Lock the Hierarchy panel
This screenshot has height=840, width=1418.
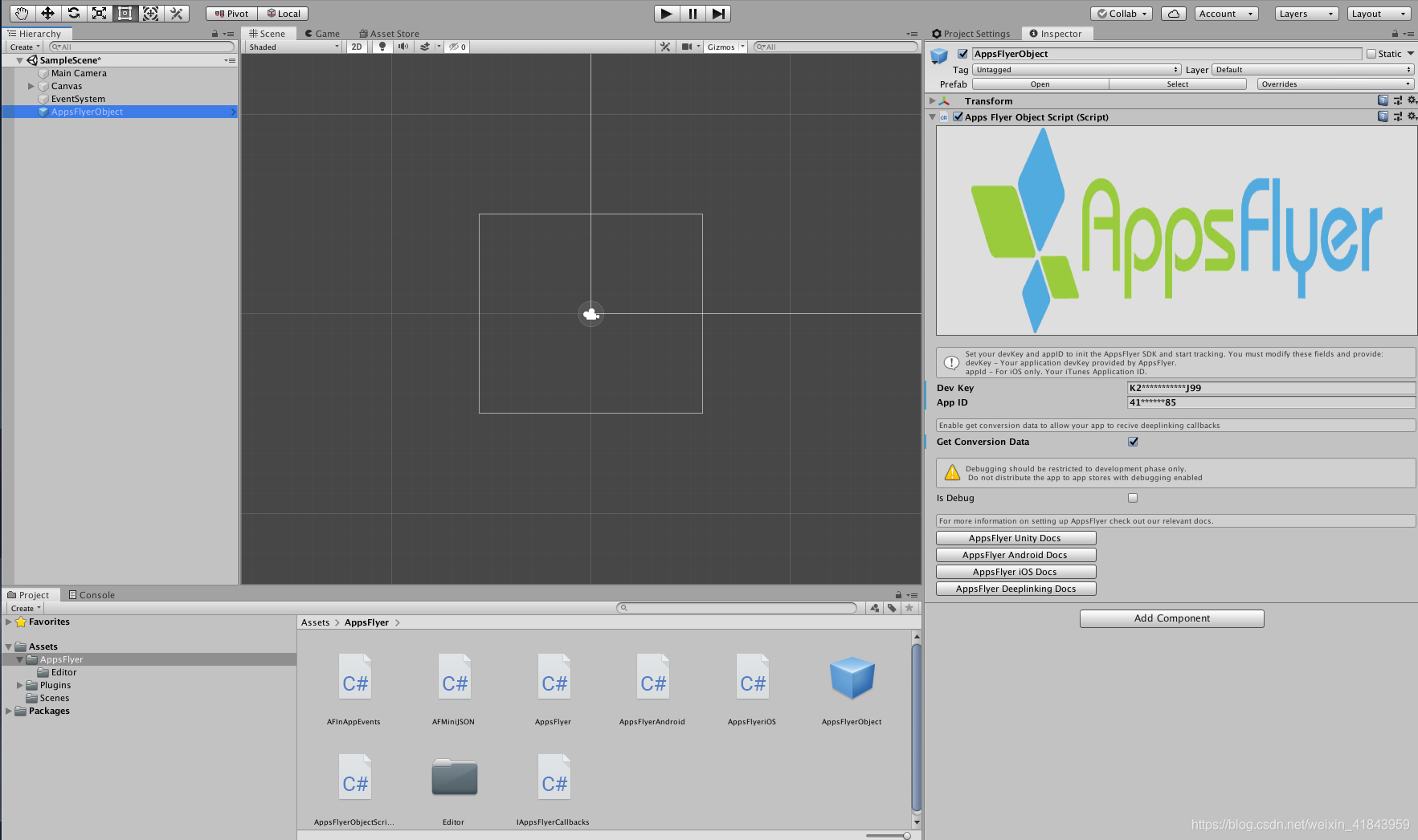pos(215,34)
